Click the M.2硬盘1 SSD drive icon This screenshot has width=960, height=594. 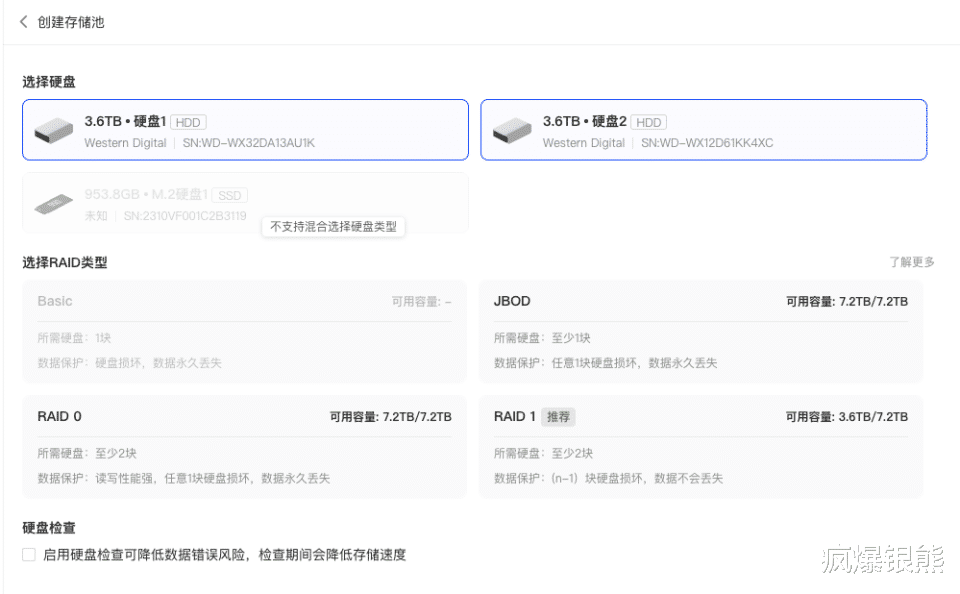54,204
